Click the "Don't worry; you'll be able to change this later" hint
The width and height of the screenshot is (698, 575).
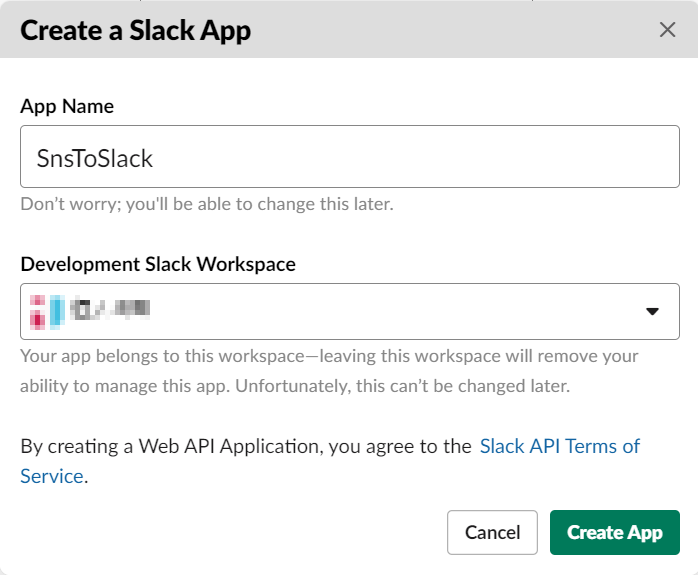click(207, 204)
